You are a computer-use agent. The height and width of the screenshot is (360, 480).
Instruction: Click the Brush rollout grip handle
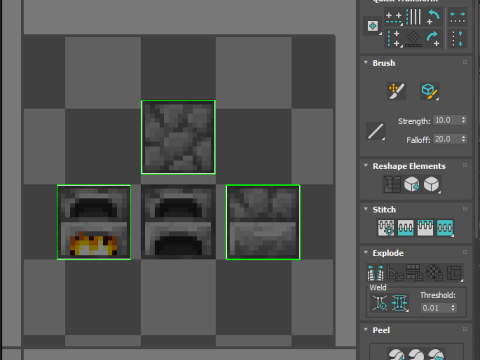pyautogui.click(x=465, y=62)
